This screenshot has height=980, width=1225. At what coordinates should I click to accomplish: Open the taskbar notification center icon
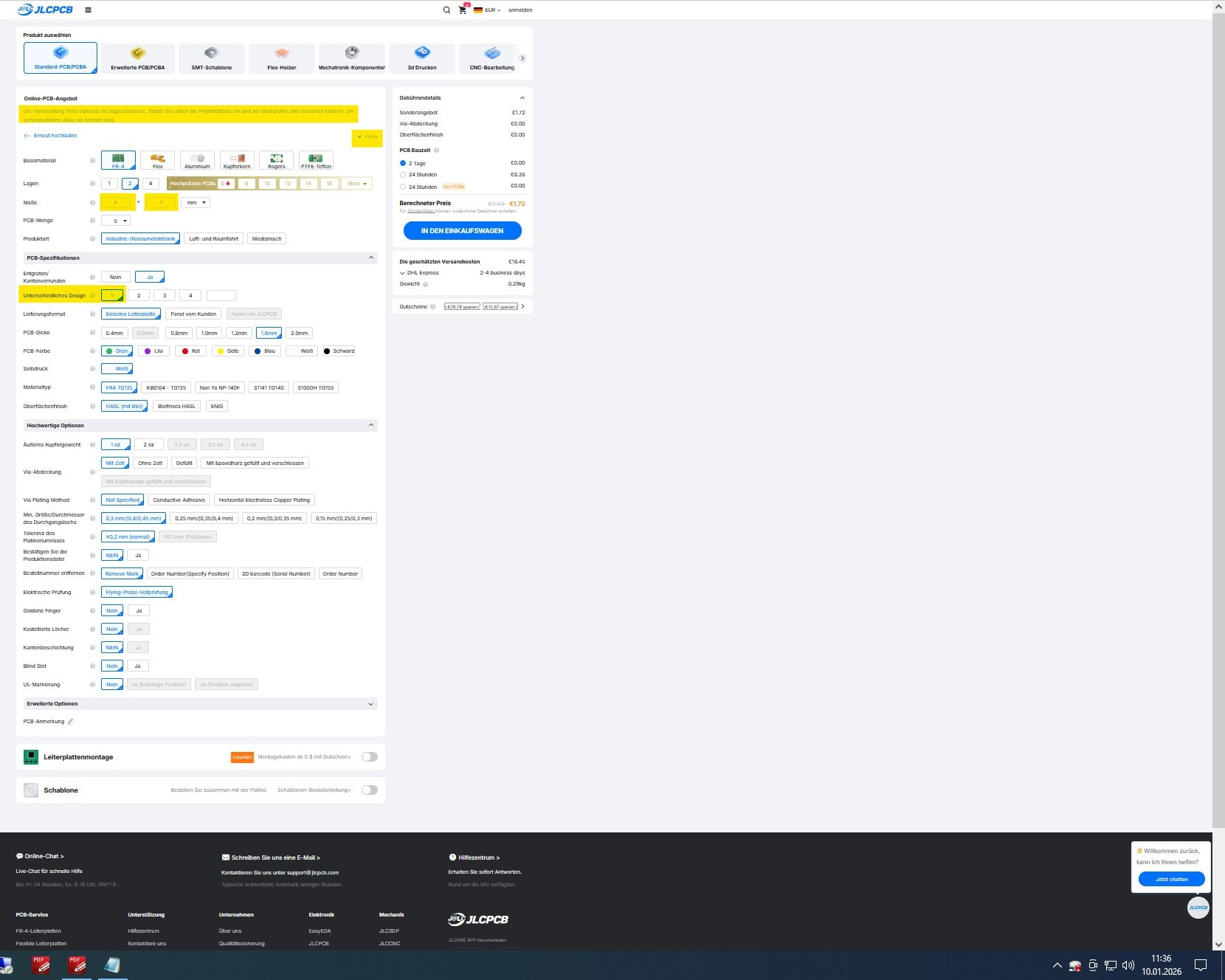point(1201,965)
